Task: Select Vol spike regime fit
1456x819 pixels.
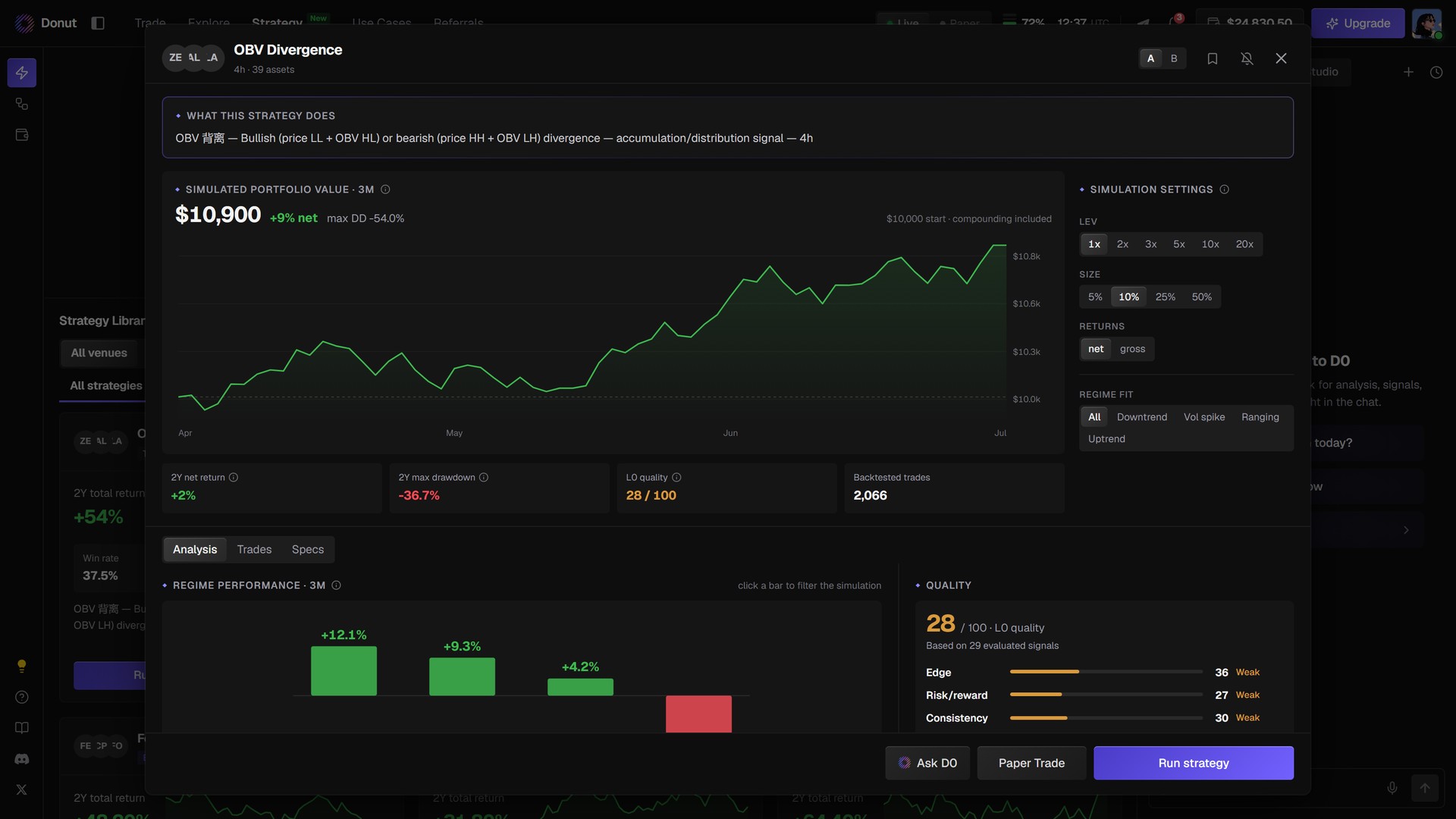Action: coord(1204,417)
